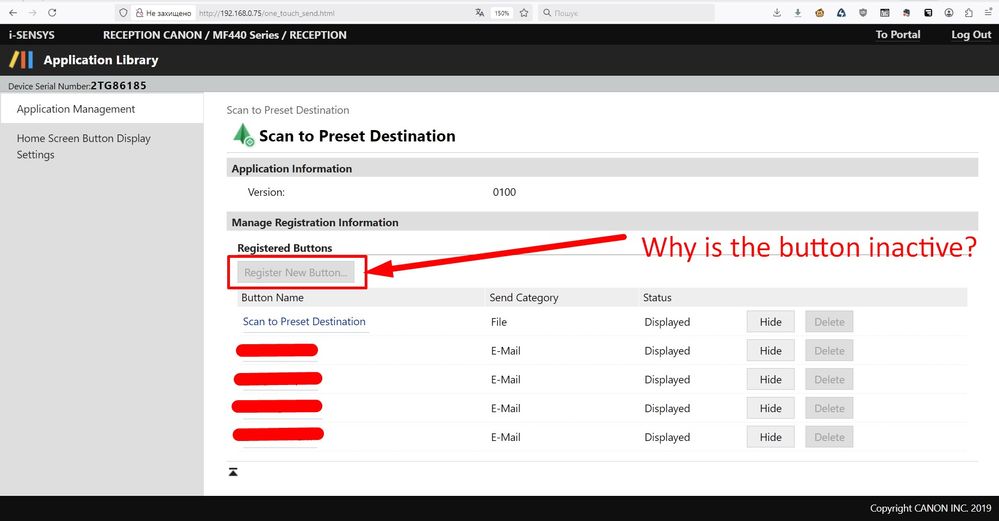Open the 150% zoom level indicator
The image size is (999, 521).
501,13
